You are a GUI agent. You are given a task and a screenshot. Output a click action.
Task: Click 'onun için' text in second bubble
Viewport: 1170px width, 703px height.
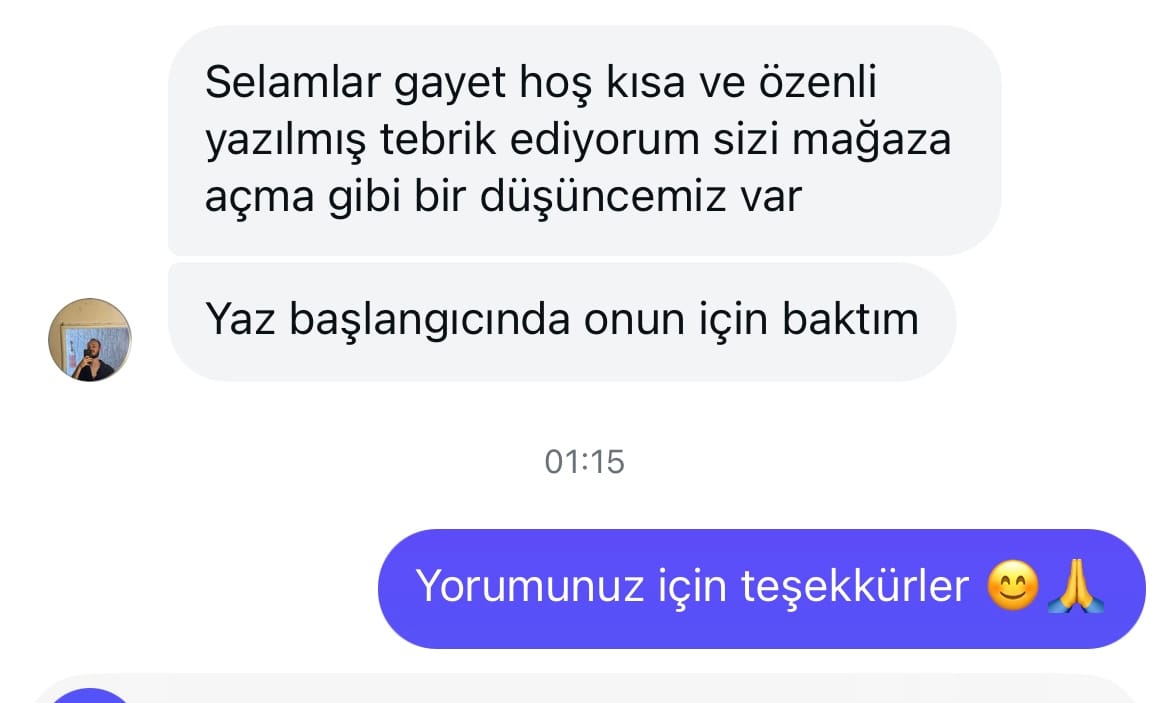pos(675,321)
